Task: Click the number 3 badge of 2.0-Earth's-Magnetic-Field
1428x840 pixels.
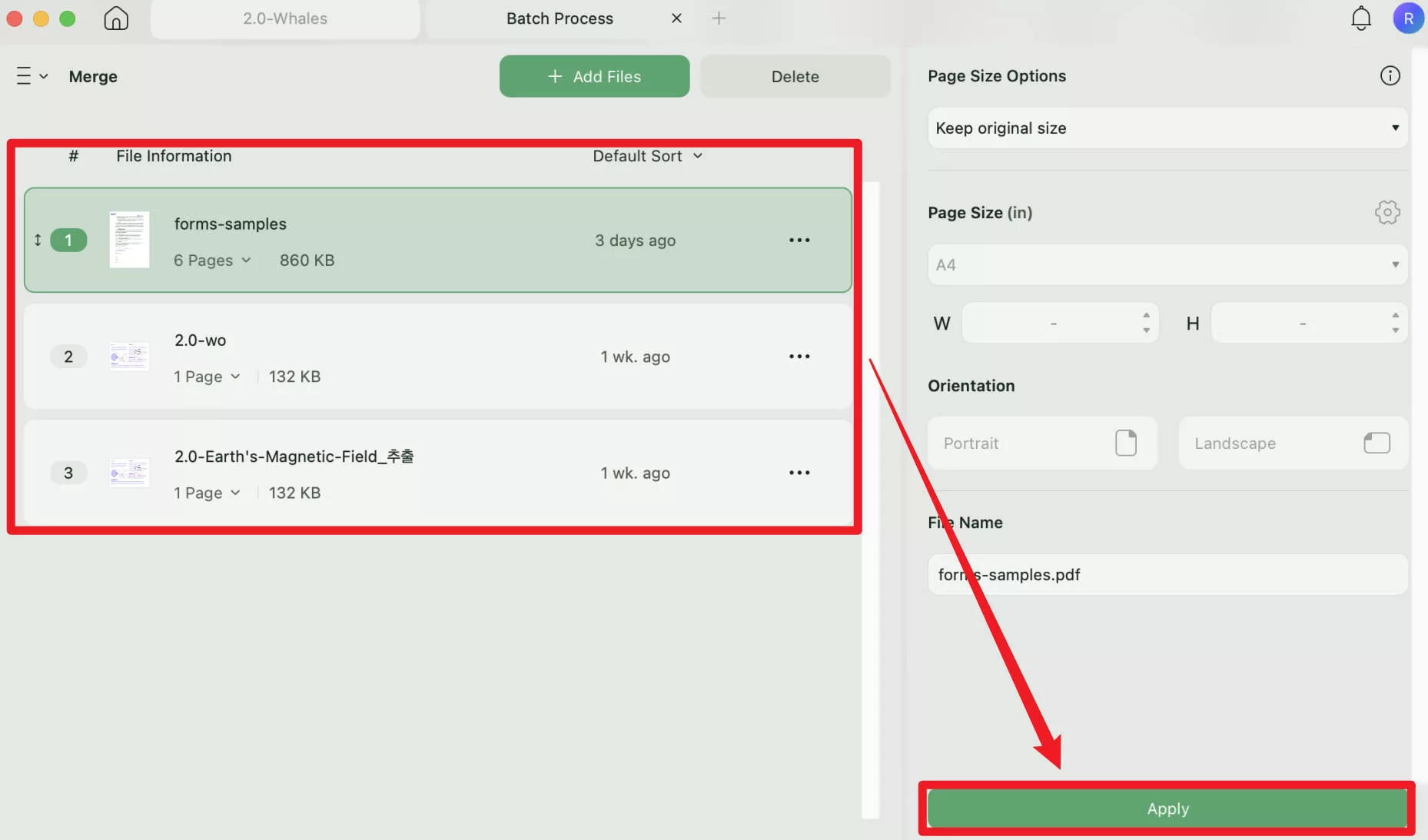Action: coord(68,473)
